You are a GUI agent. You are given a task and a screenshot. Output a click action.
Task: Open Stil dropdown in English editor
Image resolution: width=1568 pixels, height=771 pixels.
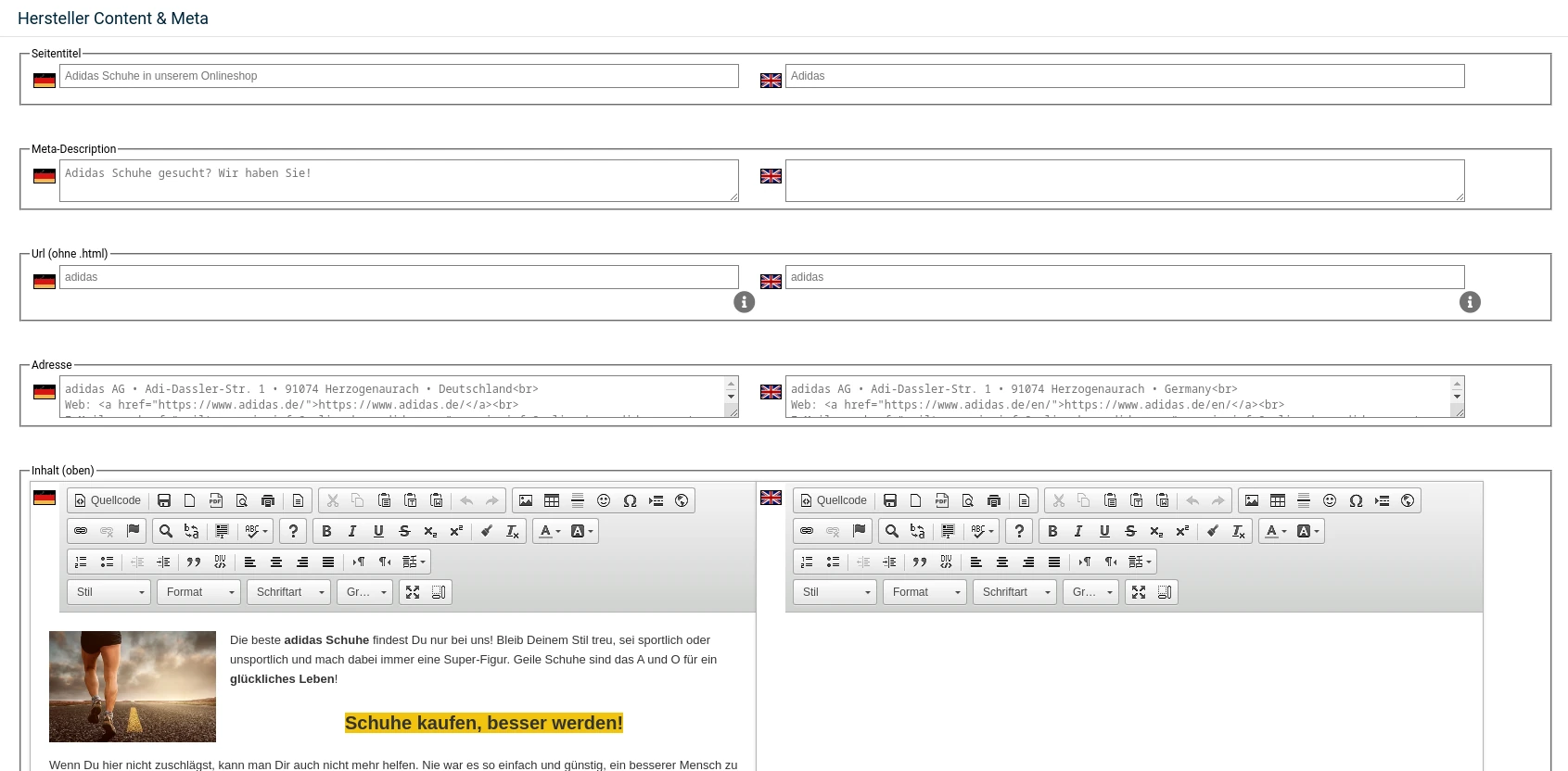pos(835,592)
